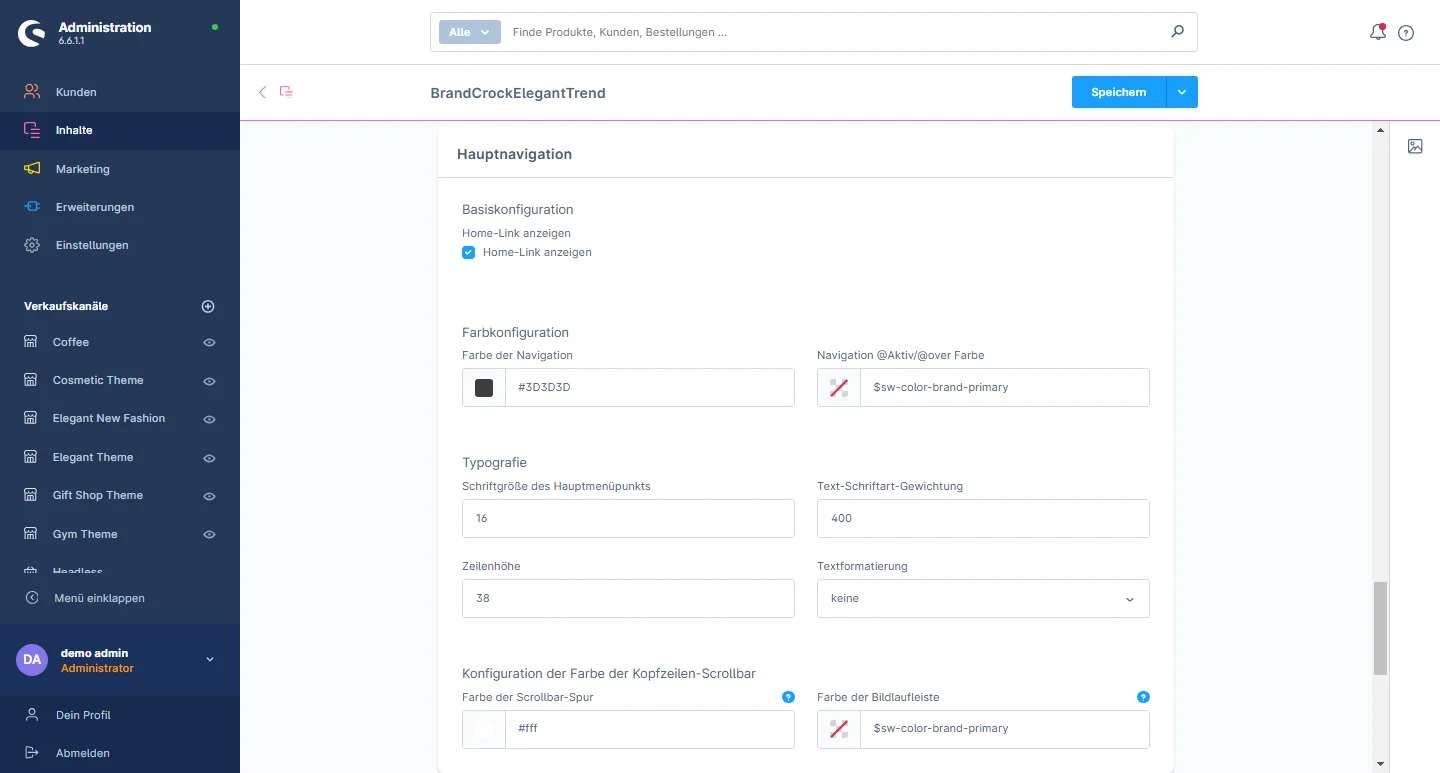
Task: Click help icon for Farbe der Bildlaufleiste
Action: pyautogui.click(x=1143, y=697)
